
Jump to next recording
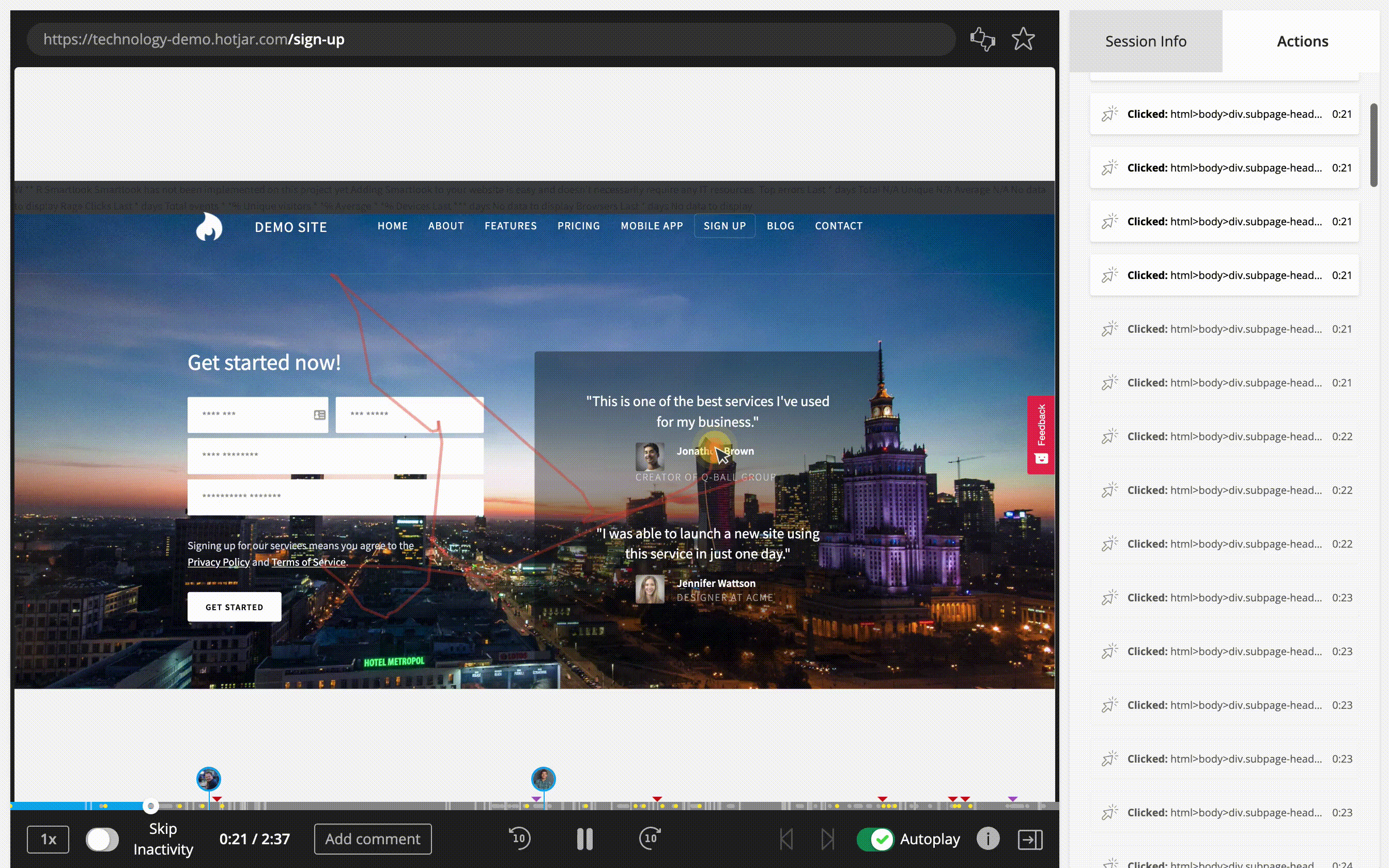(x=828, y=839)
